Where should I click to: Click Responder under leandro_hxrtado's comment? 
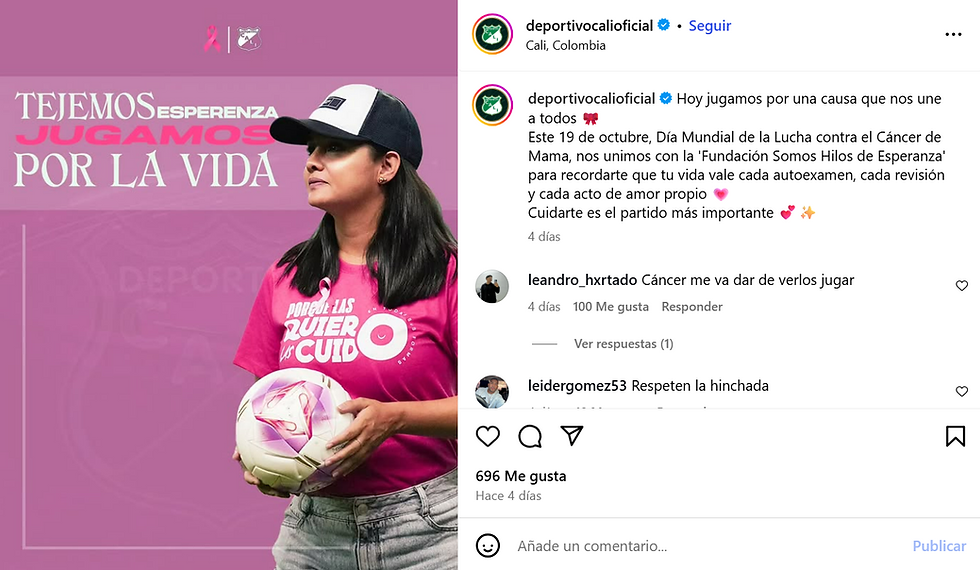(692, 307)
